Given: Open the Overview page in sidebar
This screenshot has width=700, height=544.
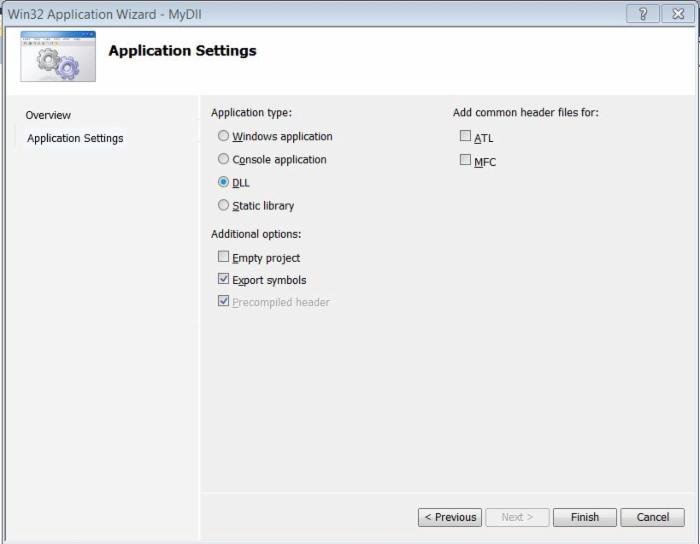Looking at the screenshot, I should point(48,115).
